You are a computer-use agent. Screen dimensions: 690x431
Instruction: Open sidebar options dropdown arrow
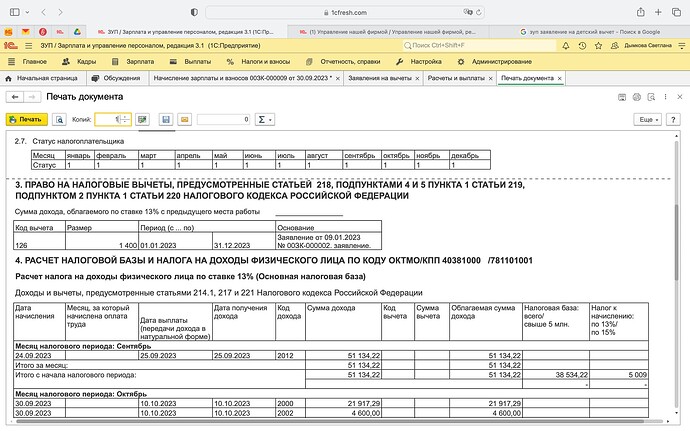tap(27, 12)
